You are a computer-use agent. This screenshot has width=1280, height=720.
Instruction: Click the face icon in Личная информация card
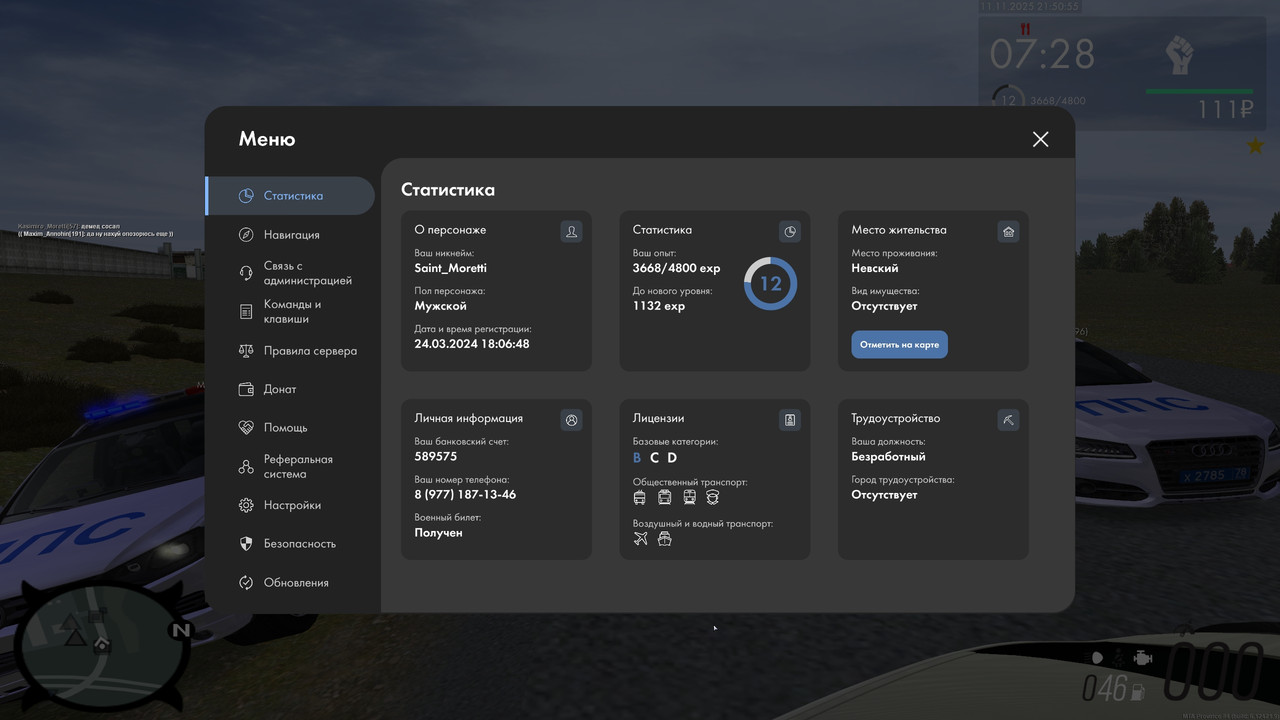coord(571,420)
